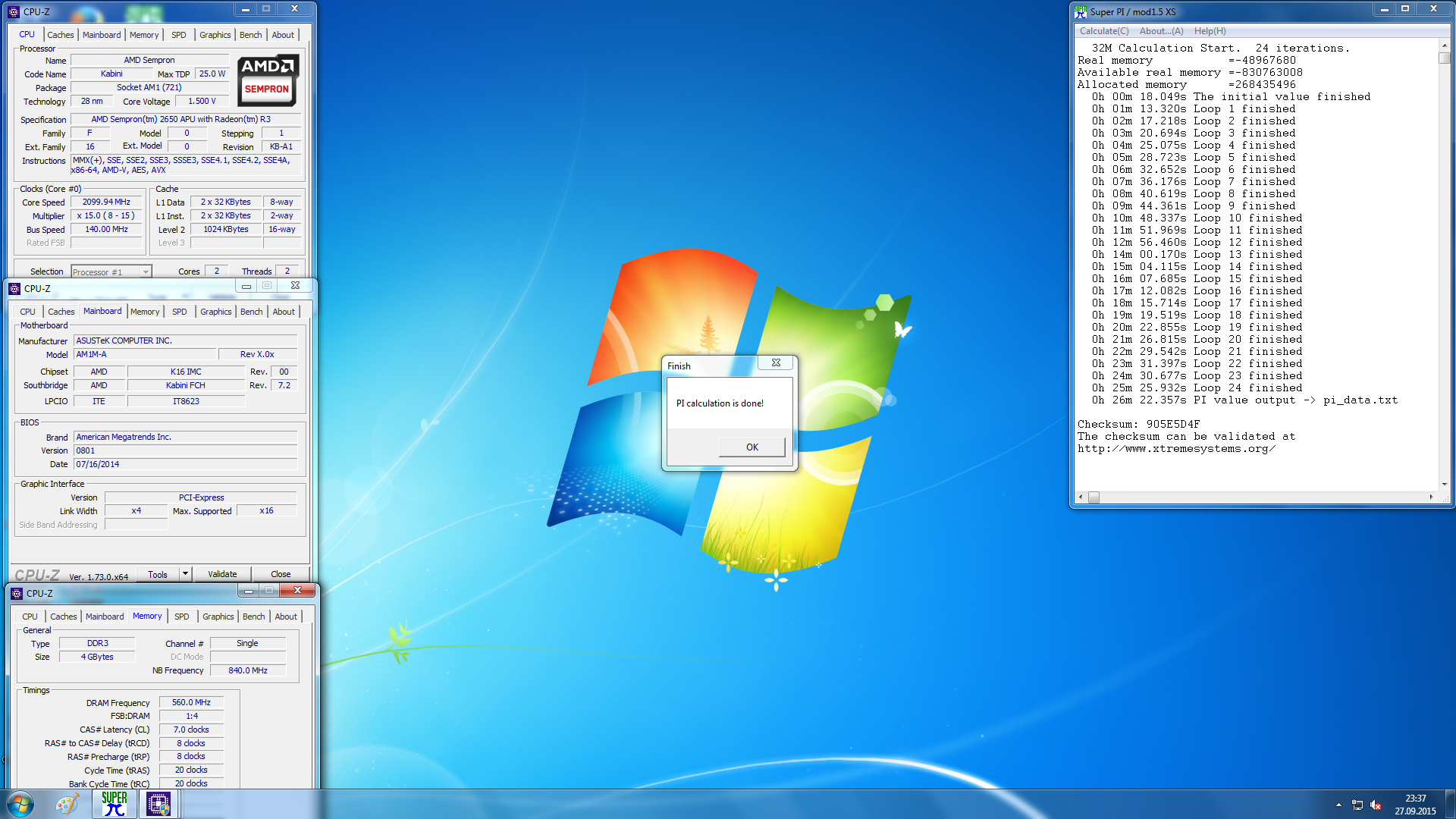This screenshot has width=1456, height=819.
Task: Close the Finish dialog with X
Action: pos(776,362)
